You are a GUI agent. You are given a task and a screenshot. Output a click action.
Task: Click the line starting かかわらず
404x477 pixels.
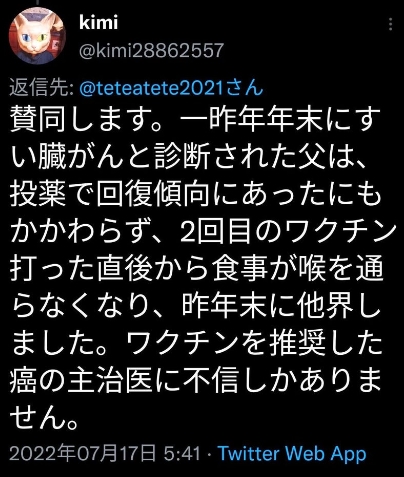coord(204,231)
